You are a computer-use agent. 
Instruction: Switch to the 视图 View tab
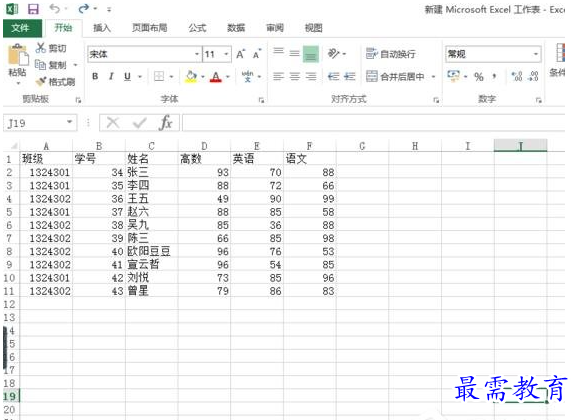pos(313,28)
